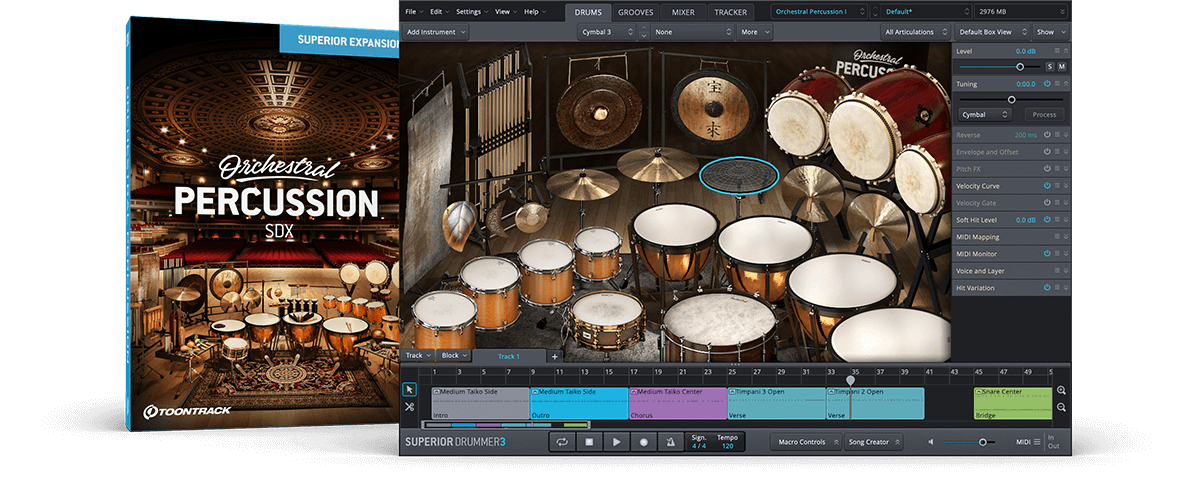Enable the metronome

pos(670,442)
